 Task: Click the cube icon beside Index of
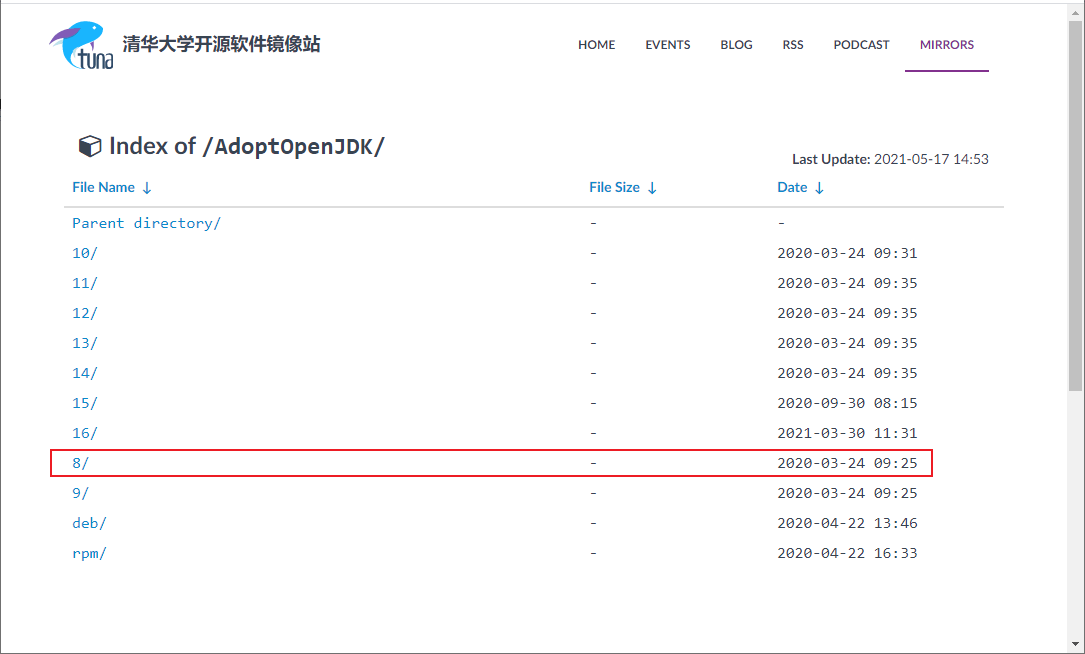(x=89, y=147)
